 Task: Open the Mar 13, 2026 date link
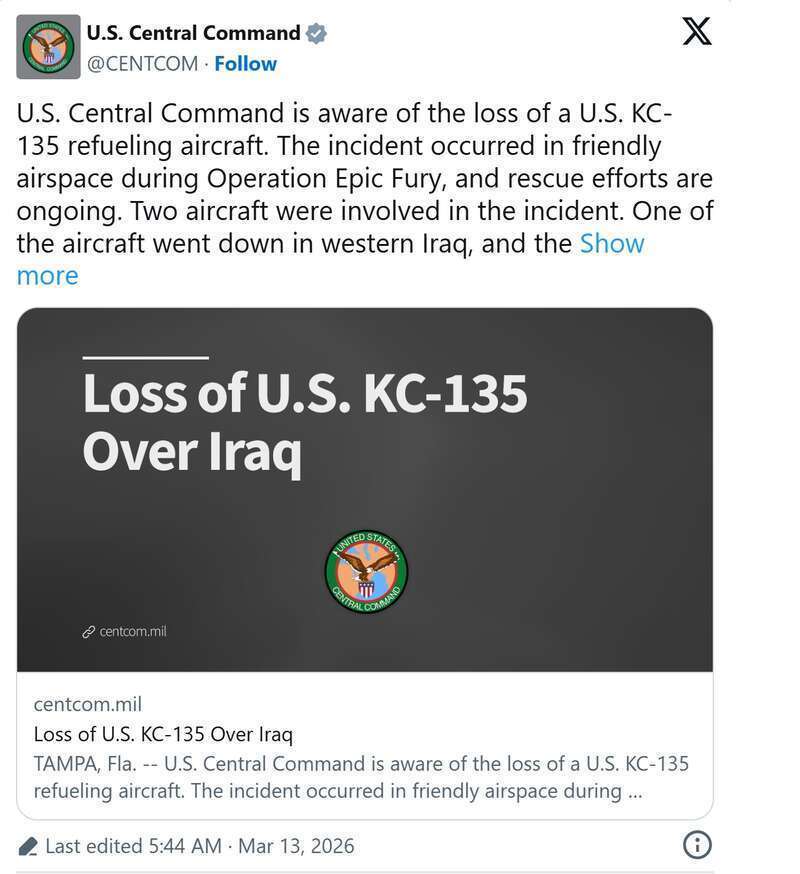(296, 846)
